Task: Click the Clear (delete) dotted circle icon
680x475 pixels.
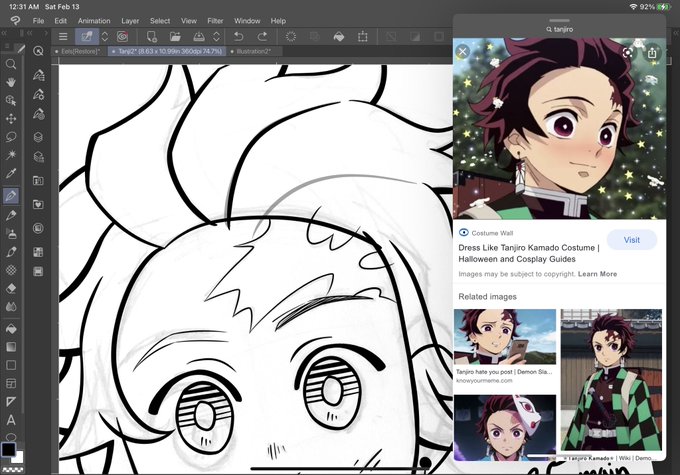Action: pos(291,36)
